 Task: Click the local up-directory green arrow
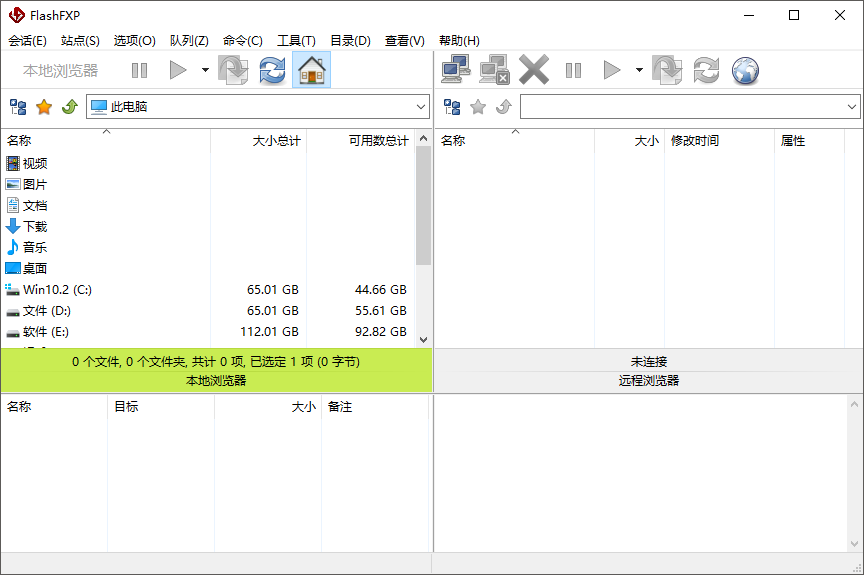click(69, 107)
